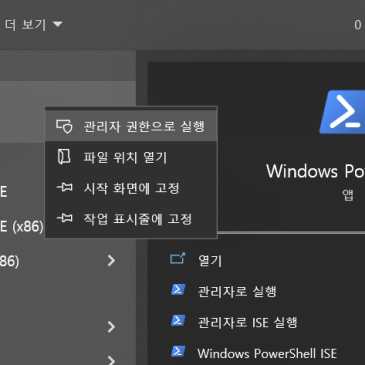Click the shield icon beside 관리자 권한으로 실행

coord(64,127)
